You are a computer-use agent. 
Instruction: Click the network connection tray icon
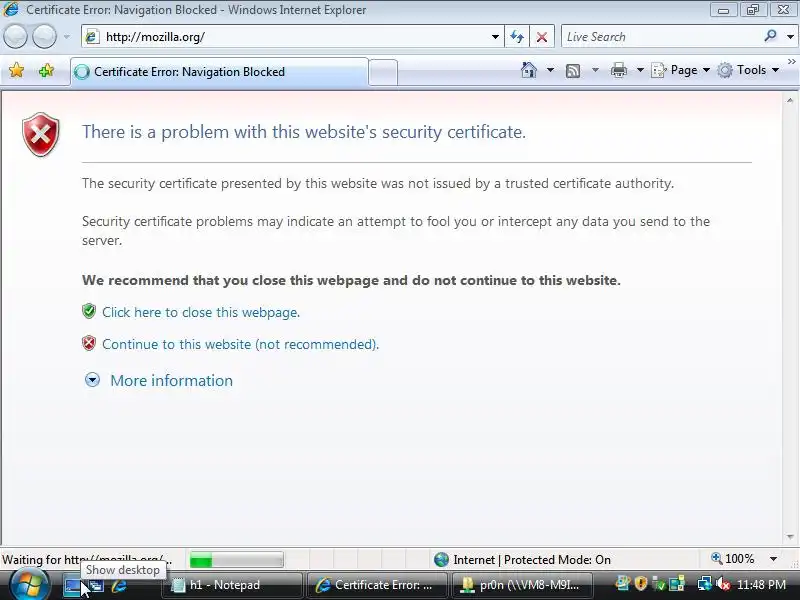pyautogui.click(x=705, y=584)
